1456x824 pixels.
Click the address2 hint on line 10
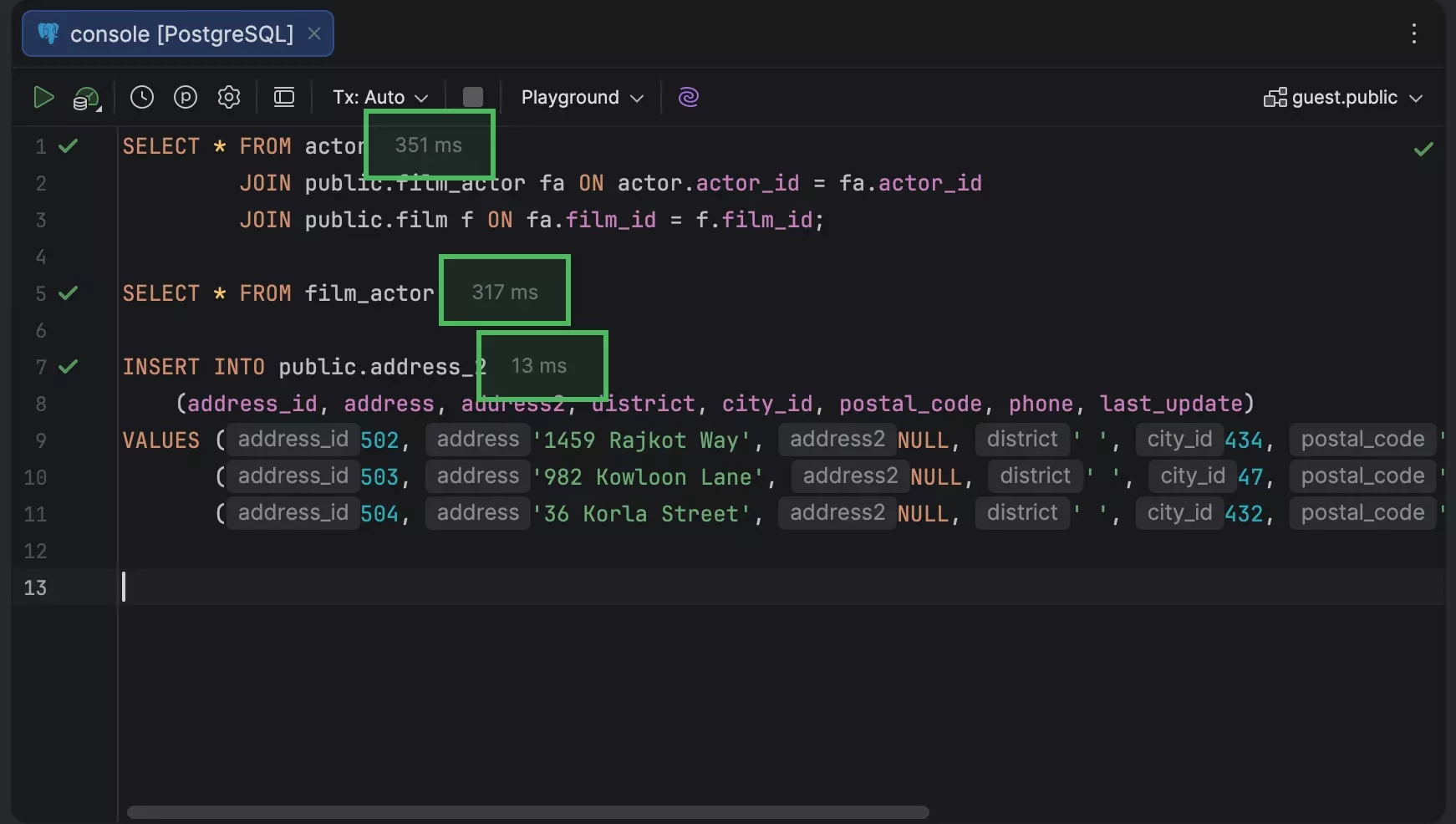[x=850, y=476]
